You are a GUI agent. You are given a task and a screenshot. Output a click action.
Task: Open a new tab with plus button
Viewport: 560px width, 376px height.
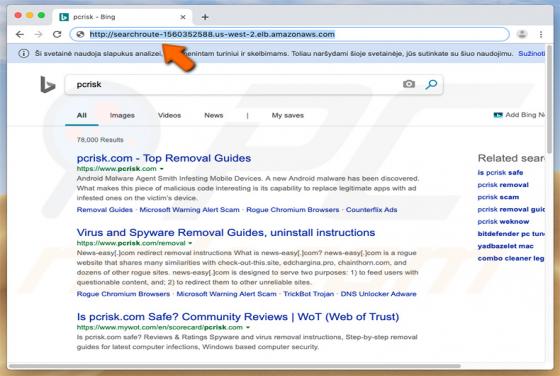[x=205, y=17]
